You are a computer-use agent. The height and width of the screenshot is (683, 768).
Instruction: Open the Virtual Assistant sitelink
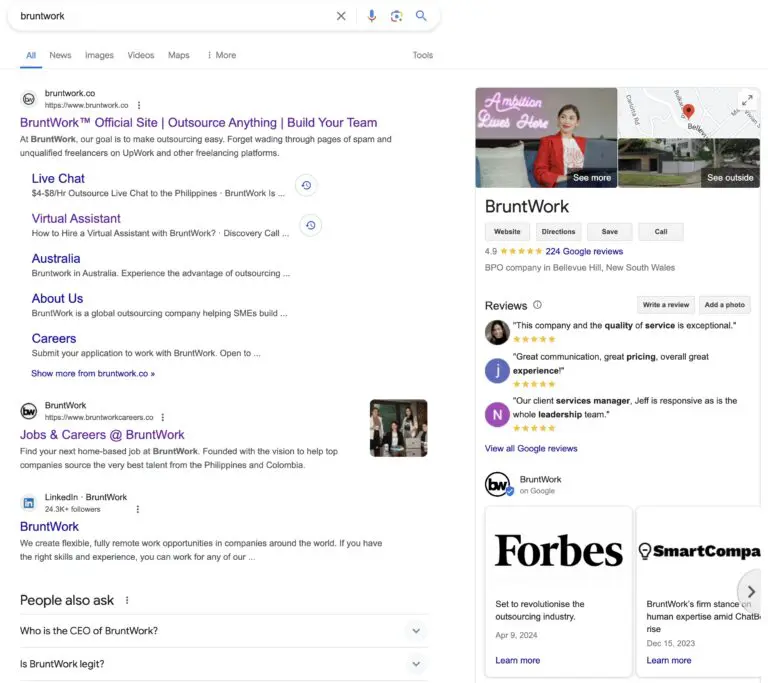coord(76,219)
